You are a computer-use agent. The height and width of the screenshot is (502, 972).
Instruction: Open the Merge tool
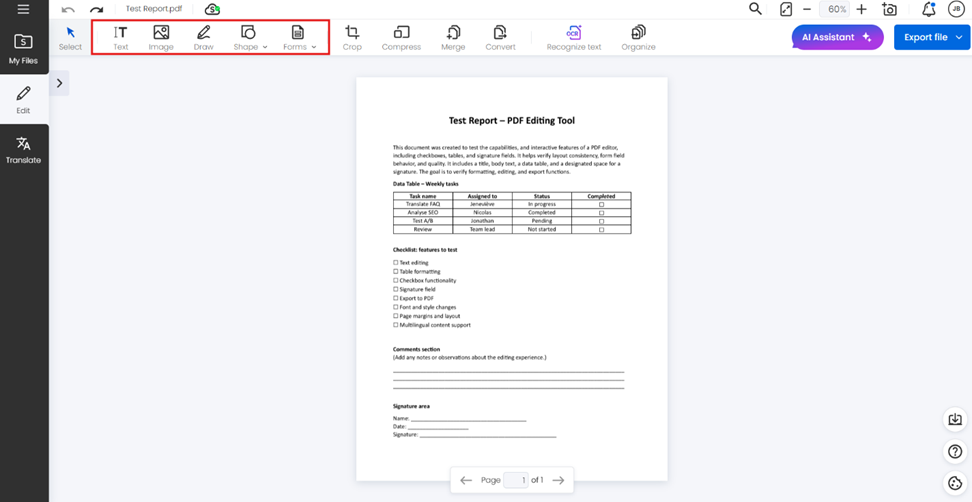point(453,38)
